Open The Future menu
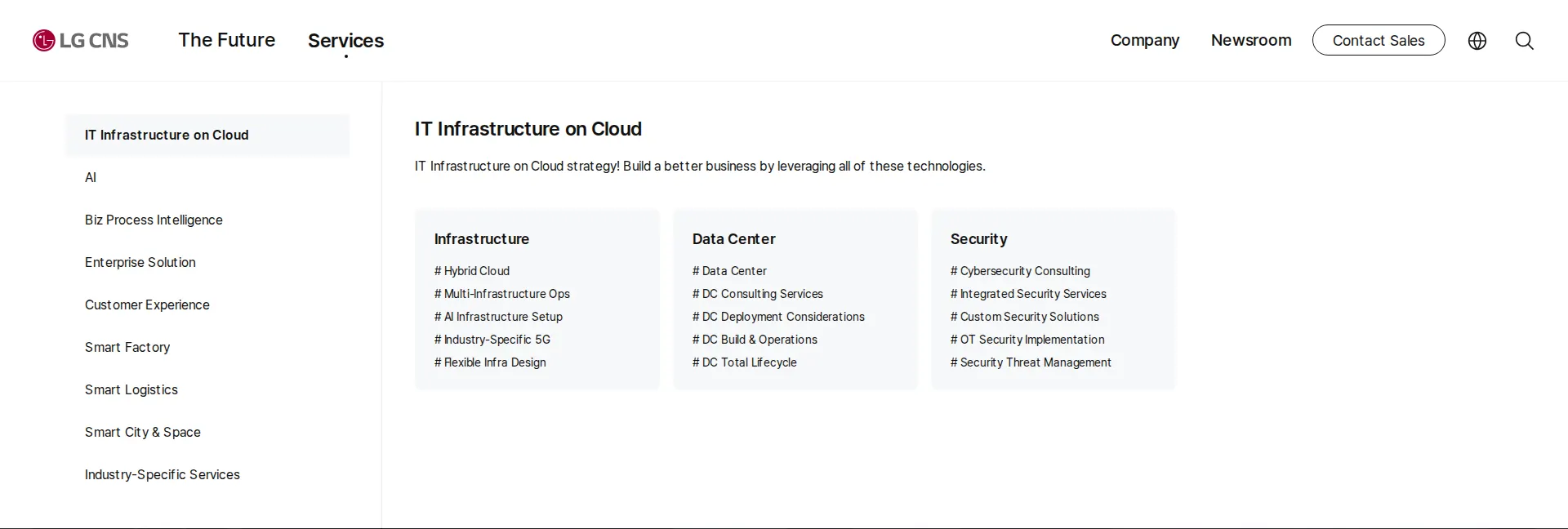1568x529 pixels. point(227,40)
